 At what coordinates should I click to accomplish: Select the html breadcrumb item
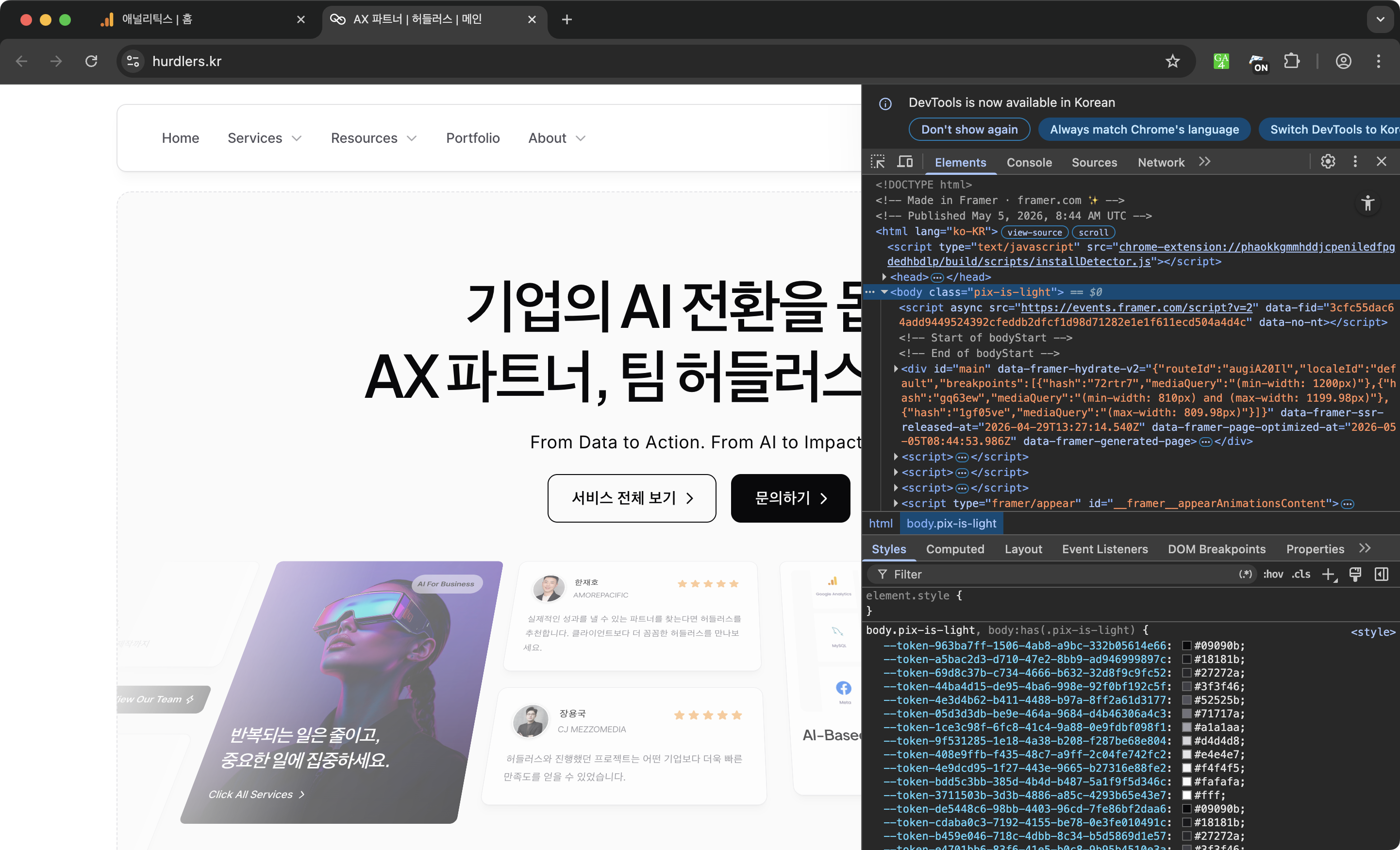click(881, 523)
